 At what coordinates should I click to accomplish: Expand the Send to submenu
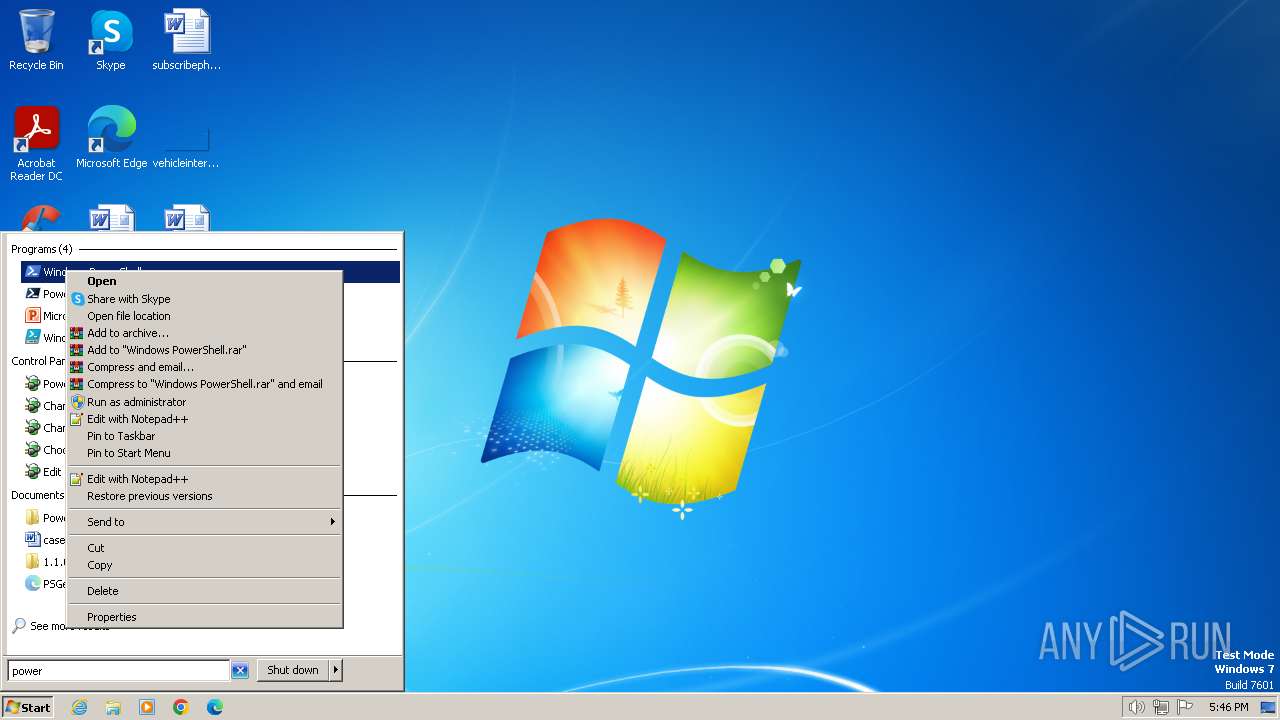point(204,522)
